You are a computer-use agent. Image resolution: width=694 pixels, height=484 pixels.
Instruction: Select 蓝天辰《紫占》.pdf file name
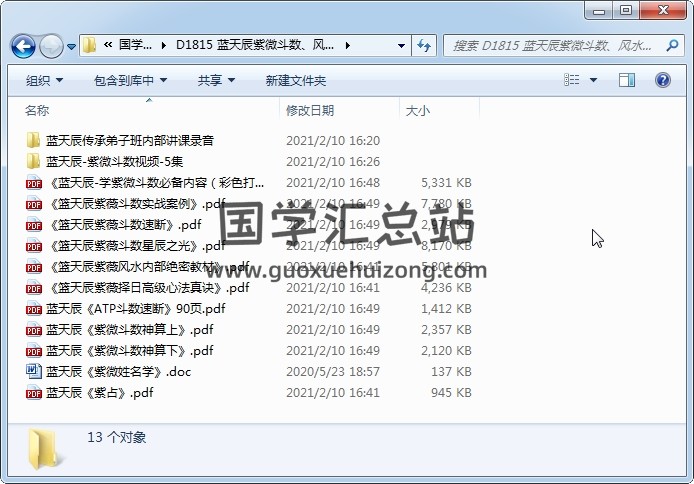point(100,393)
